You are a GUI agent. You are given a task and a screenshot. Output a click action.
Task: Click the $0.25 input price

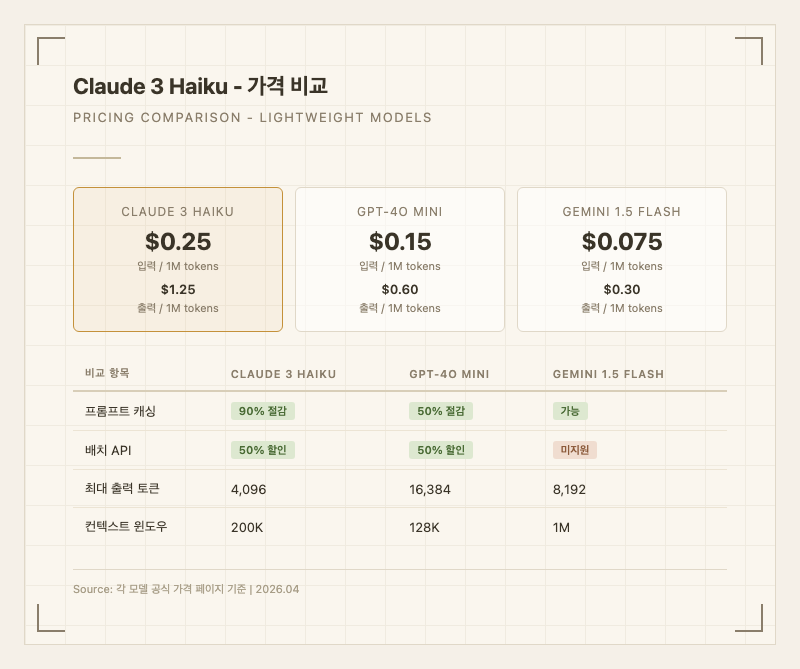[x=178, y=242]
